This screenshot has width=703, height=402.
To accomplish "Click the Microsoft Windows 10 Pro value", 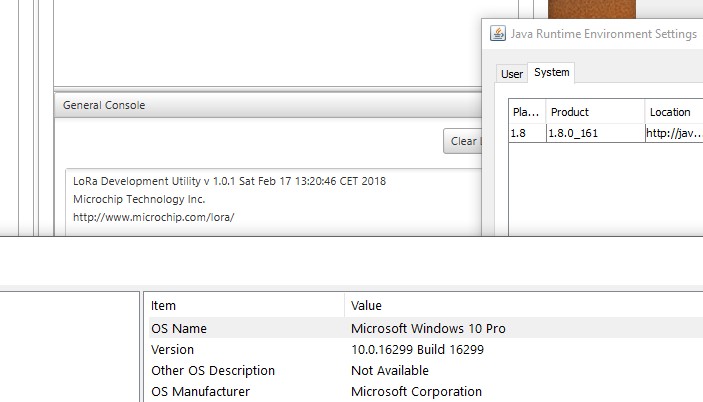I will (428, 329).
